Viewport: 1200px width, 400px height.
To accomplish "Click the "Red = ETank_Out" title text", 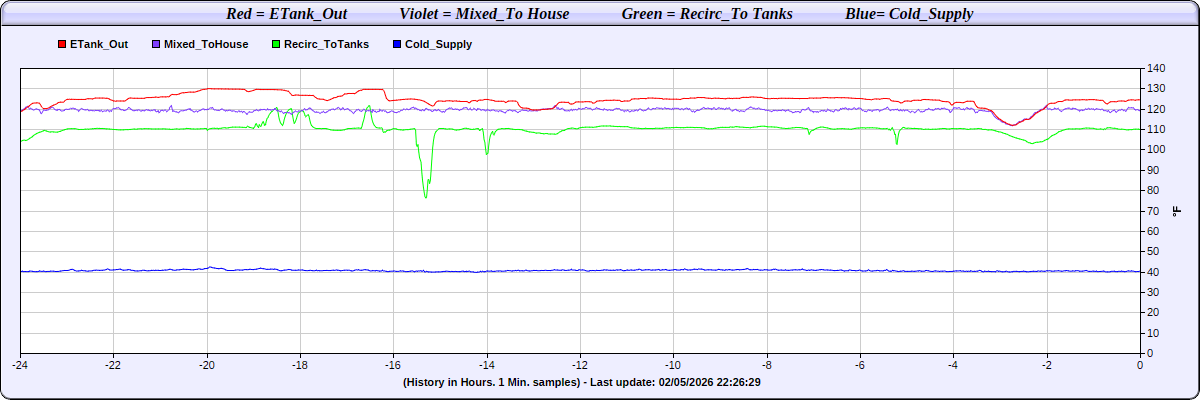I will click(x=288, y=14).
